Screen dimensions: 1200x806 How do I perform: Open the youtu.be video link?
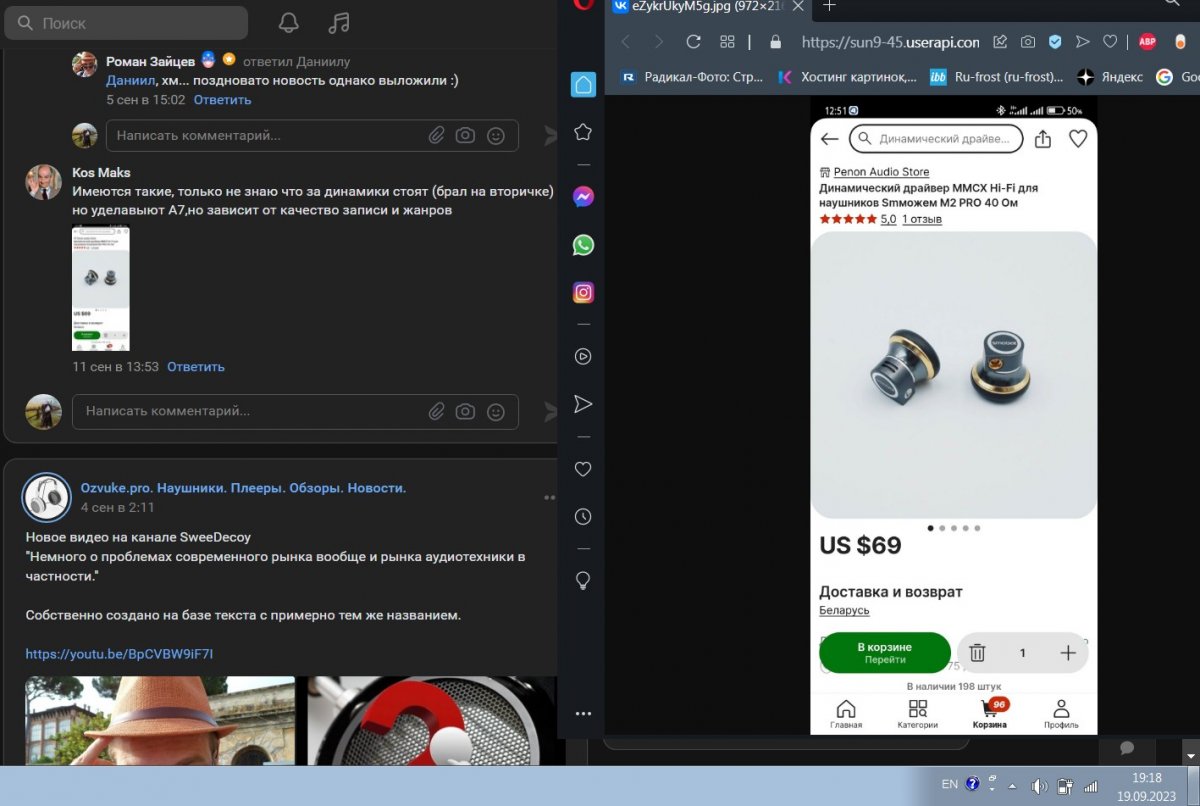119,654
